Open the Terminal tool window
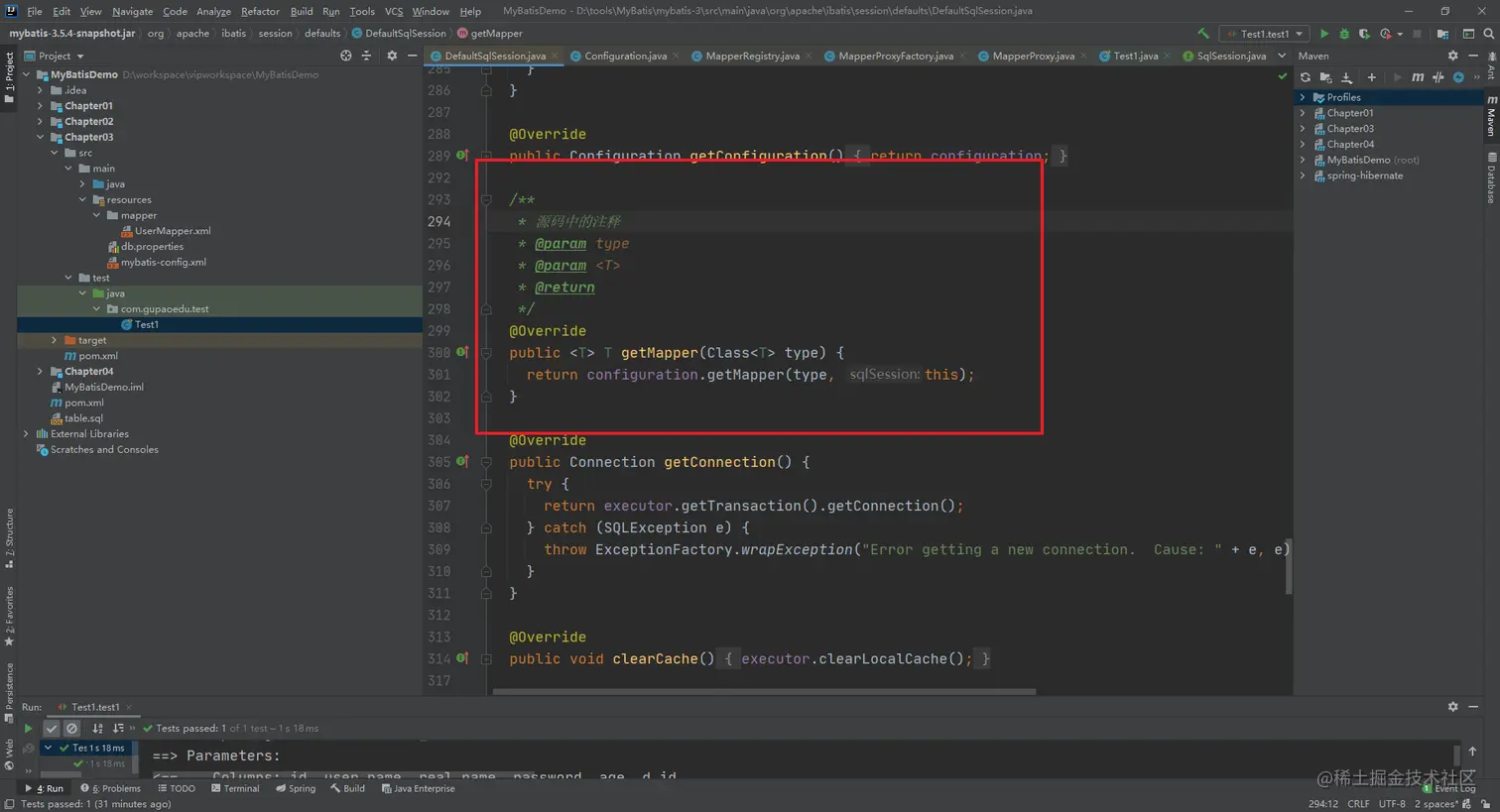Viewport: 1500px width, 812px height. (x=235, y=788)
